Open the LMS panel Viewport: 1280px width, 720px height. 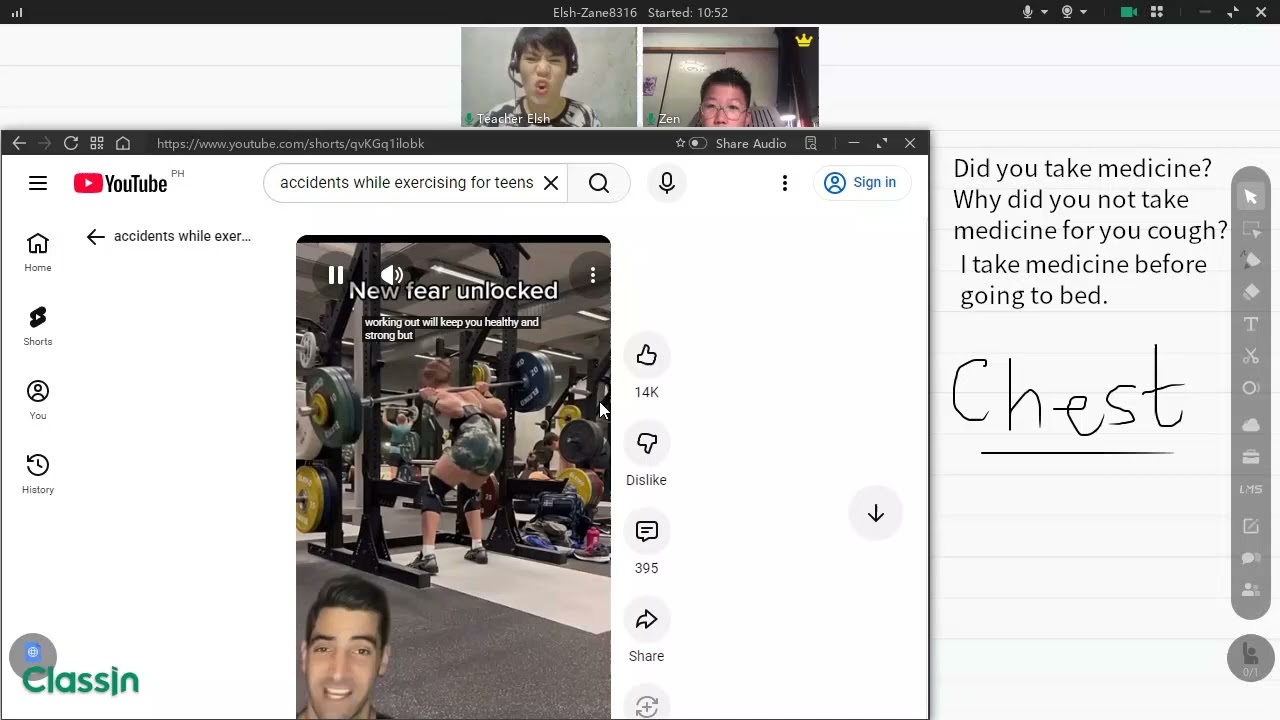[1251, 489]
